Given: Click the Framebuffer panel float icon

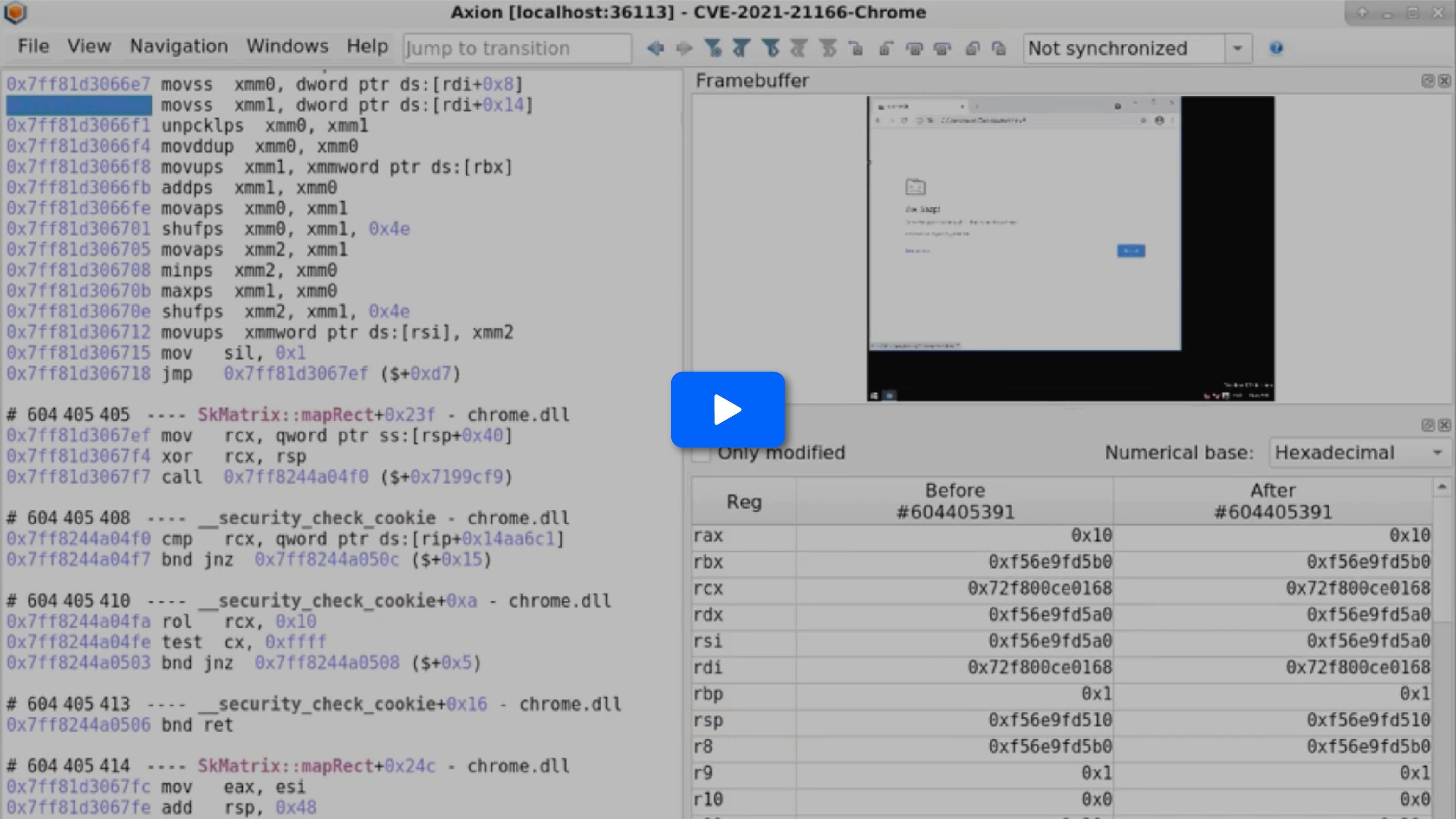Looking at the screenshot, I should point(1428,81).
